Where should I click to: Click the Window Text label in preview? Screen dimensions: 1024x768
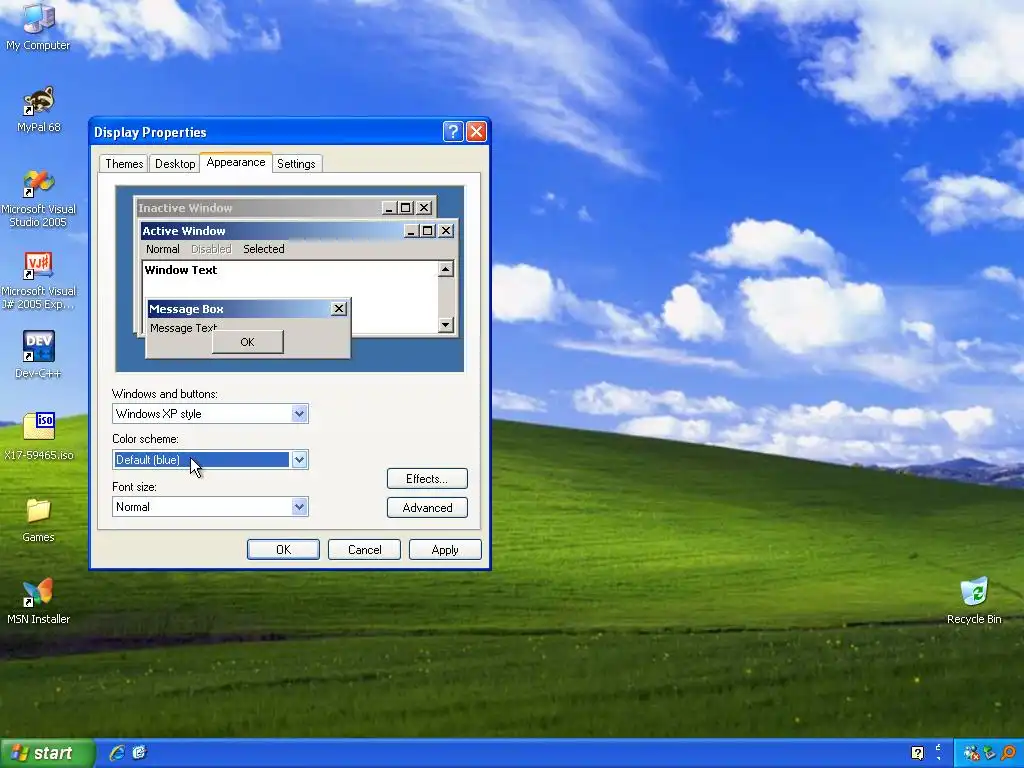pyautogui.click(x=181, y=270)
